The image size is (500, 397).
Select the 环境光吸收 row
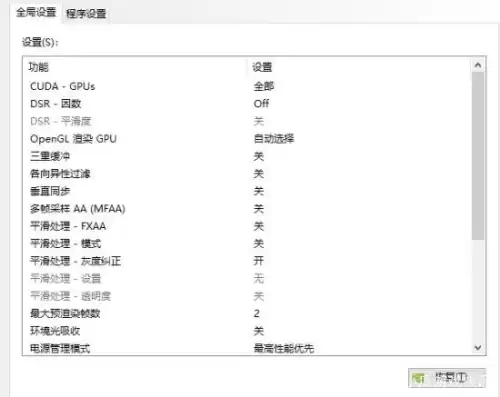[247, 331]
